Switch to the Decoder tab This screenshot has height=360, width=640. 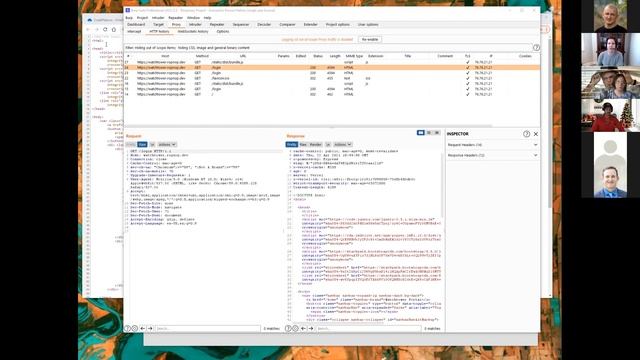pyautogui.click(x=264, y=24)
